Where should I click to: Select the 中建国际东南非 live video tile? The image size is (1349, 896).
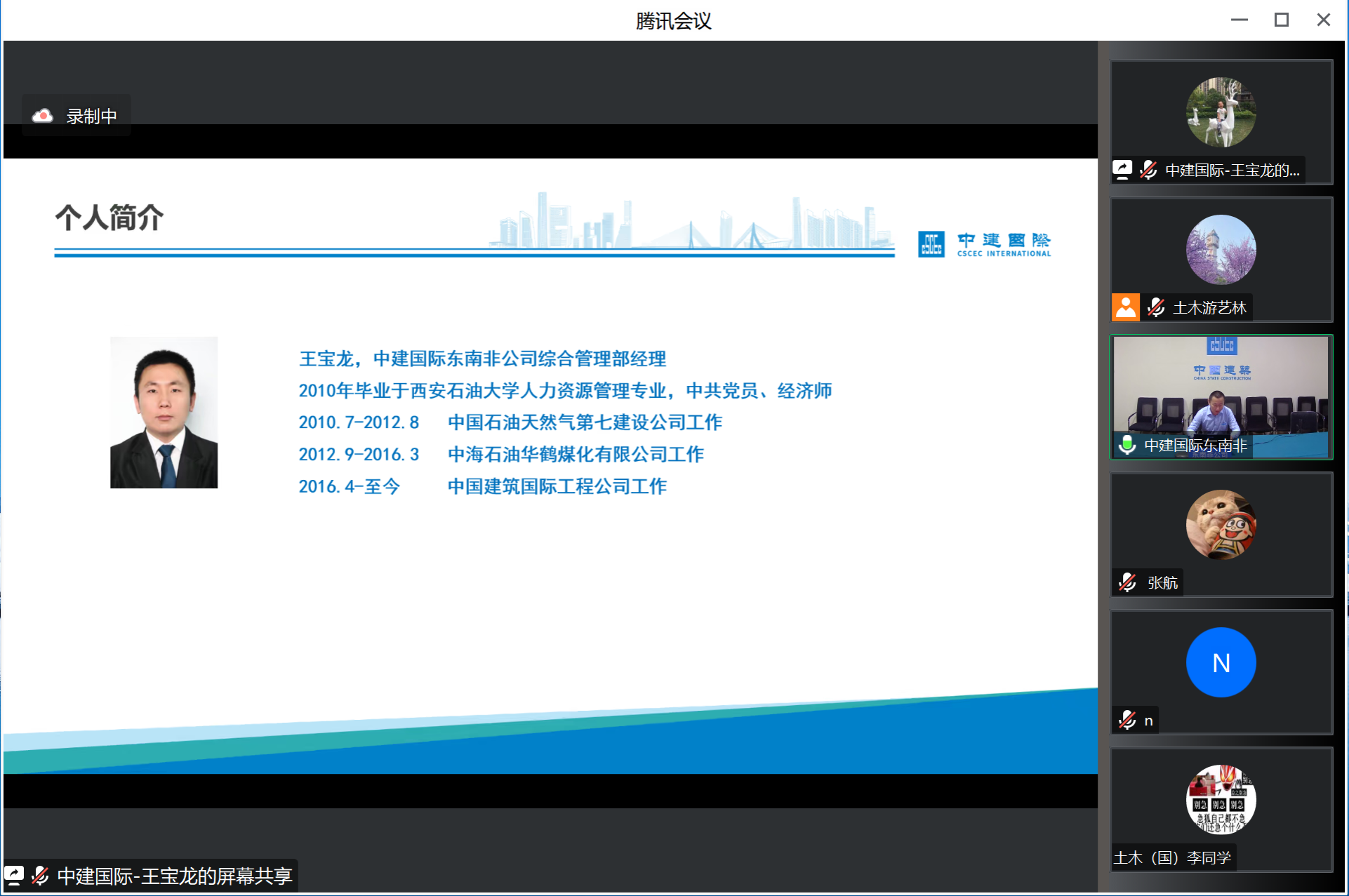[x=1221, y=393]
